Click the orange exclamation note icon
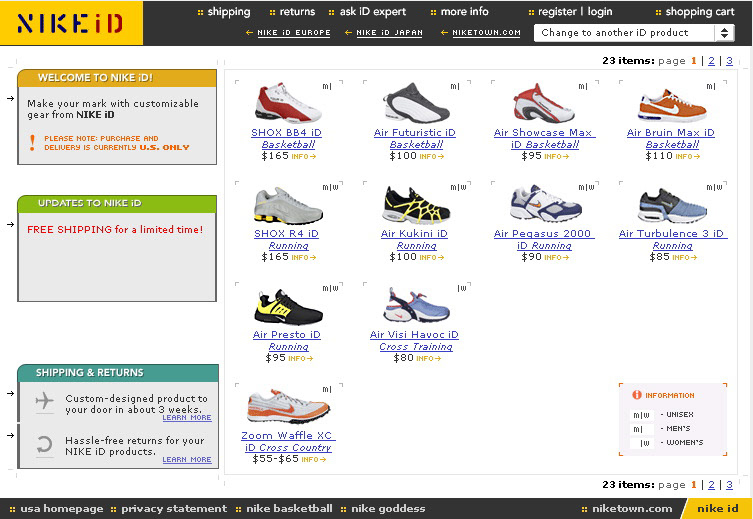The height and width of the screenshot is (519, 753). pyautogui.click(x=32, y=143)
